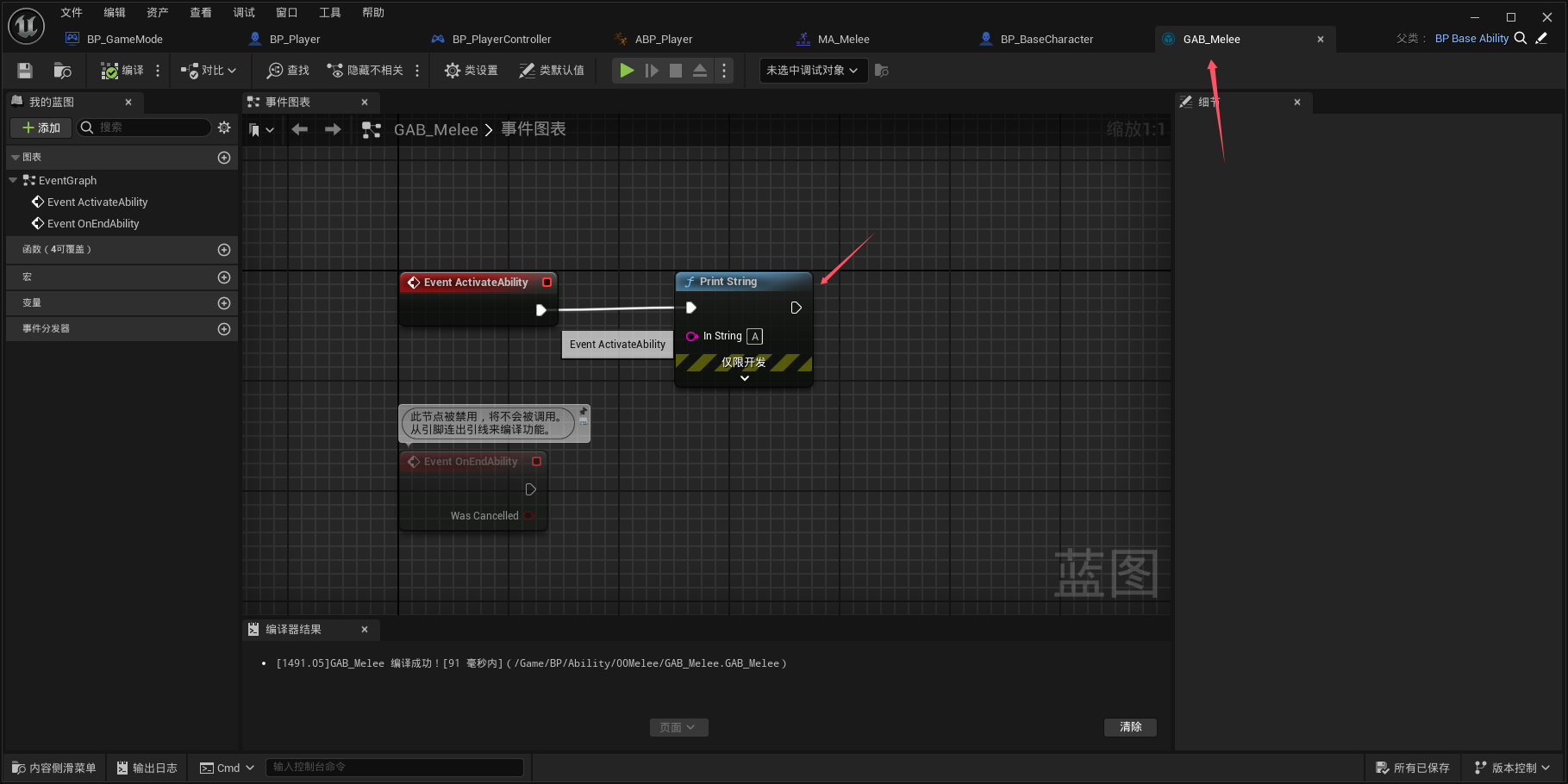Add a new variable with plus icon

point(224,303)
